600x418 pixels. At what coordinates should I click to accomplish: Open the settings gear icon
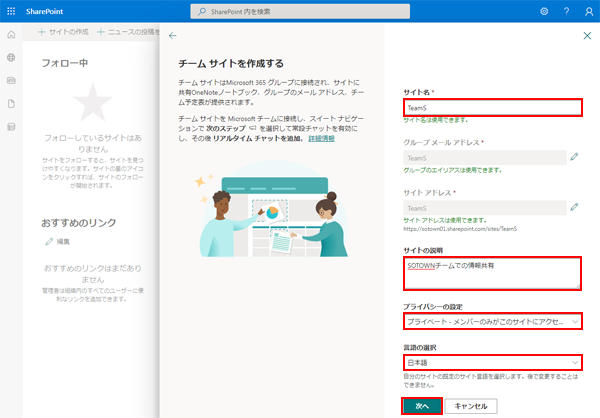click(x=544, y=11)
